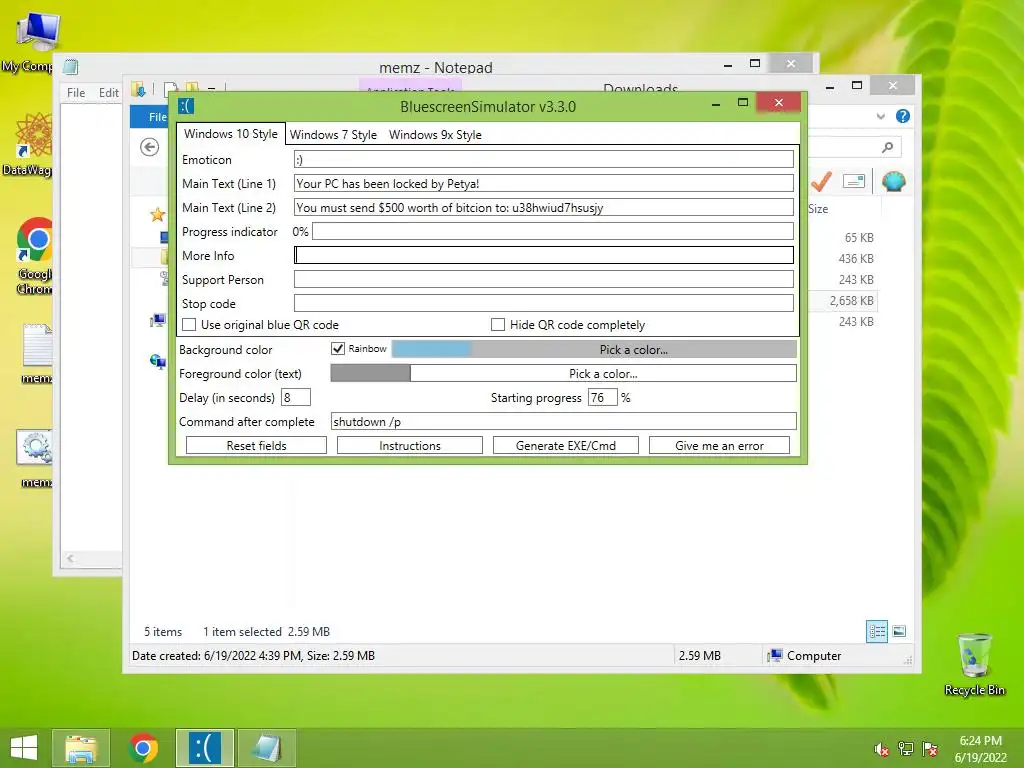Image resolution: width=1024 pixels, height=768 pixels.
Task: Focus the More Info field
Action: (543, 255)
